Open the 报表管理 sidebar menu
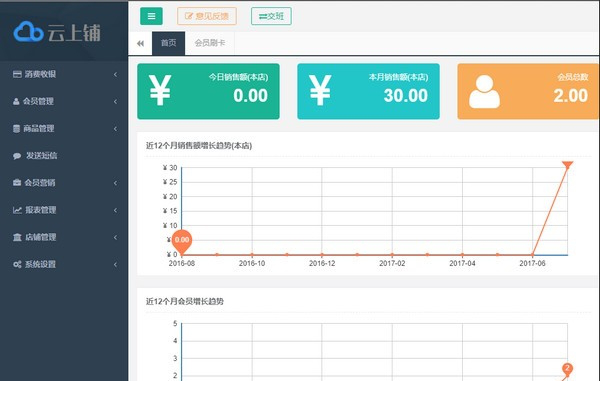This screenshot has height=396, width=600. [x=64, y=210]
